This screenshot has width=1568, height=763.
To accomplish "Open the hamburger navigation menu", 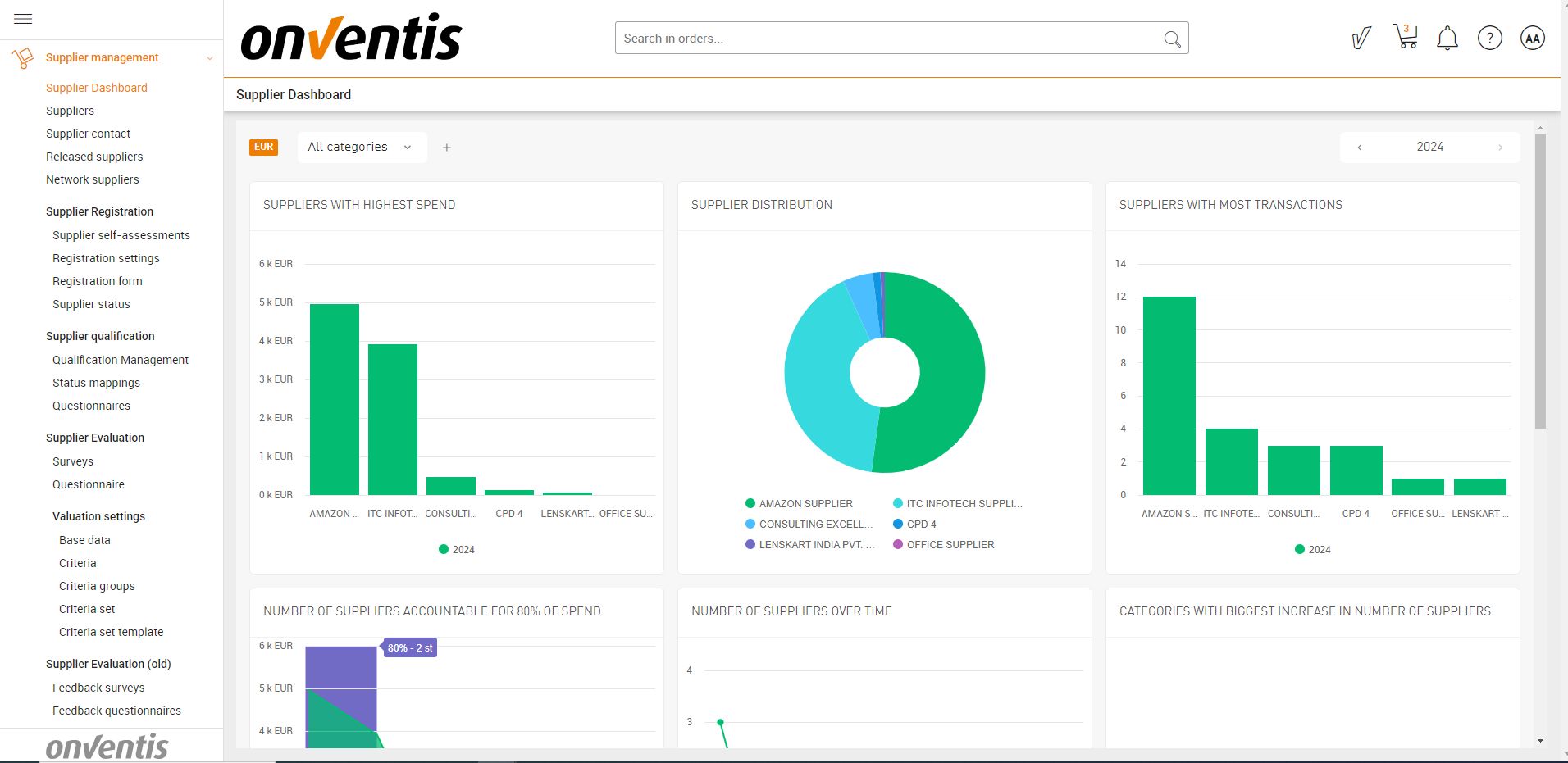I will [x=23, y=19].
